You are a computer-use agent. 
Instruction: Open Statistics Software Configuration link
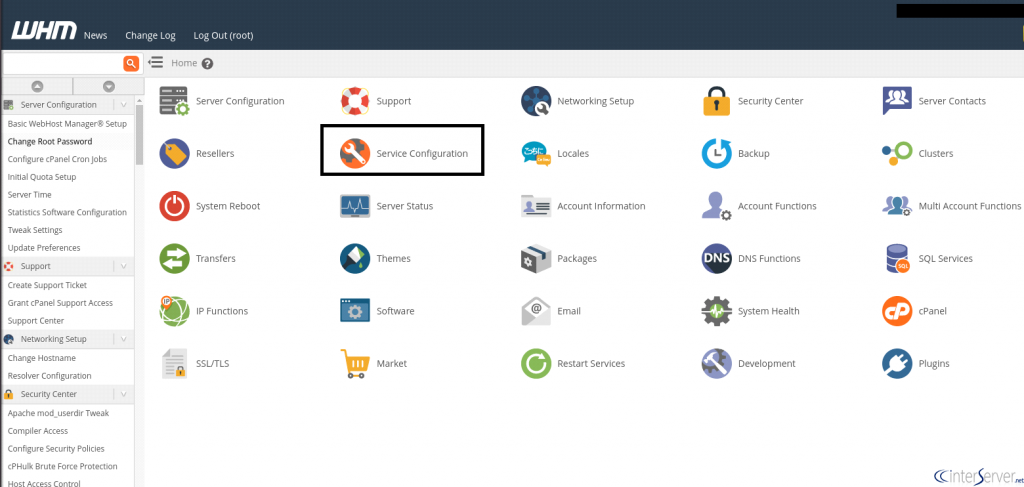(x=67, y=212)
